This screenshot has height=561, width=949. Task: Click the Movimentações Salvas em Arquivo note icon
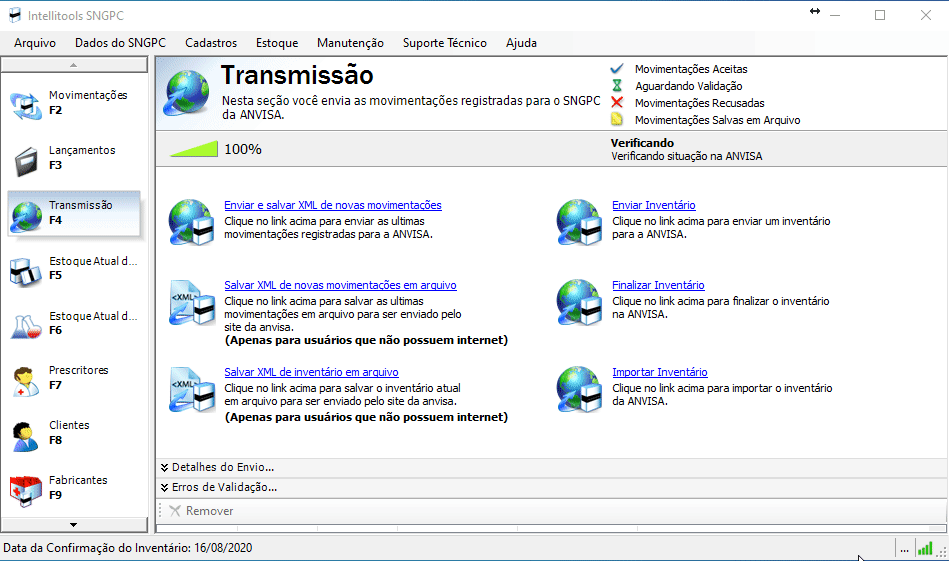coord(617,119)
